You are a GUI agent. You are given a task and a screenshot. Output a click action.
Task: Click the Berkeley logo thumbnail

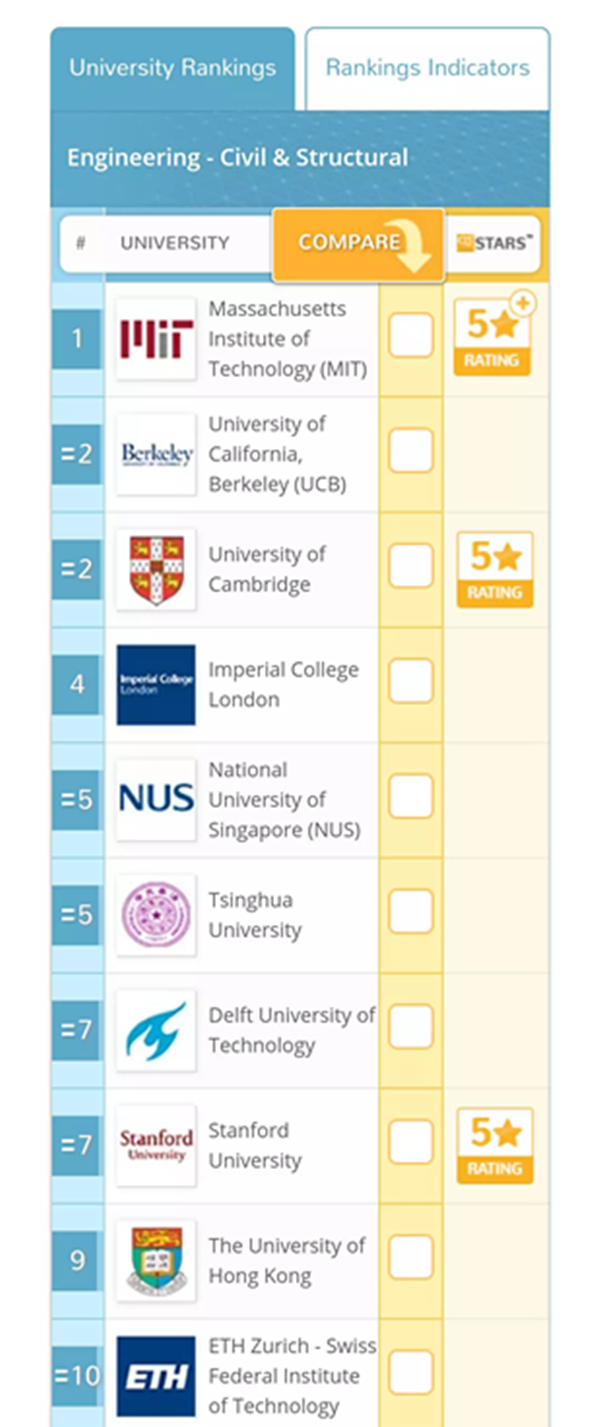[x=156, y=454]
